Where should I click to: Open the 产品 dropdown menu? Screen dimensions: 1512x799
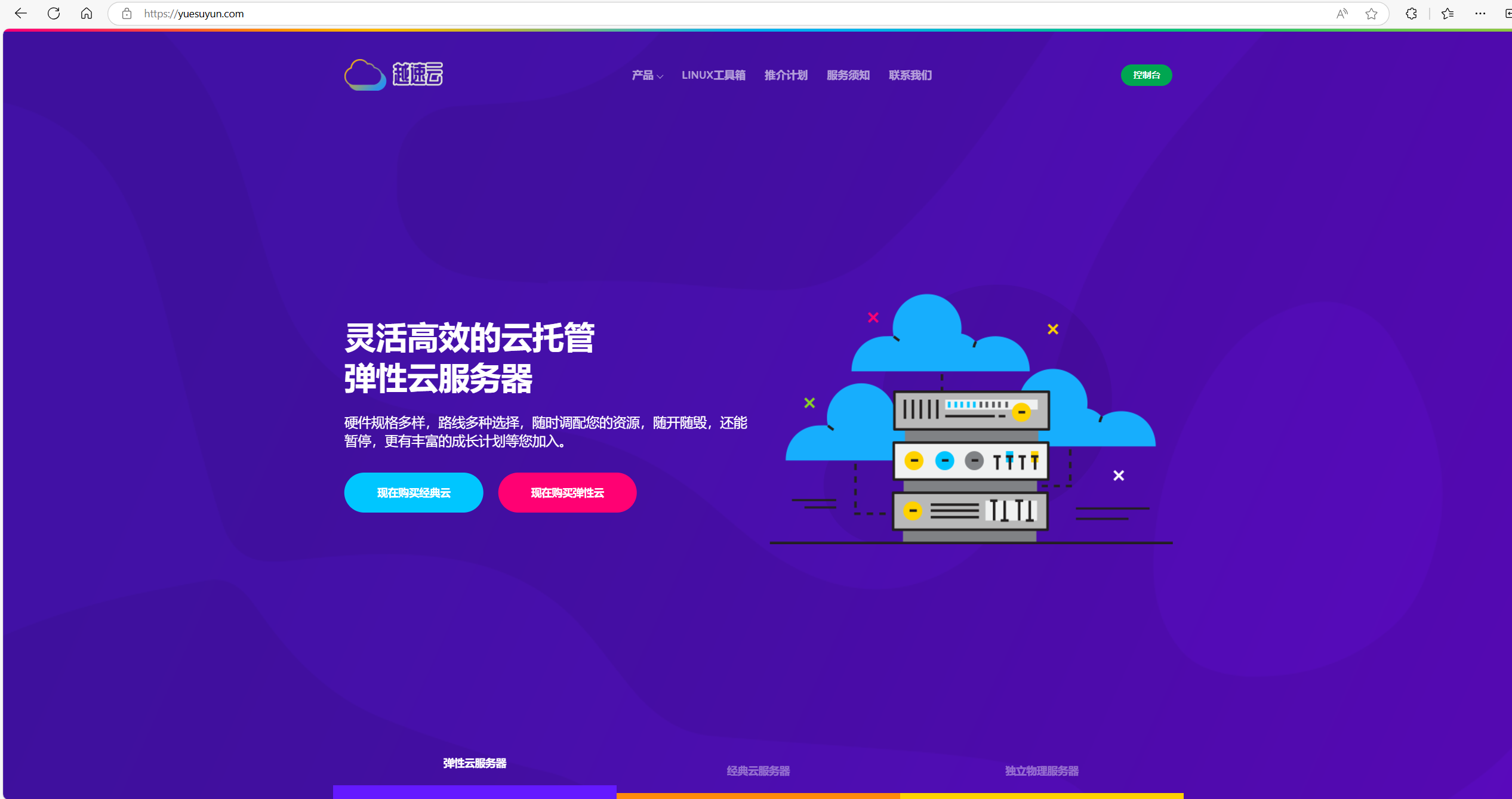[645, 76]
